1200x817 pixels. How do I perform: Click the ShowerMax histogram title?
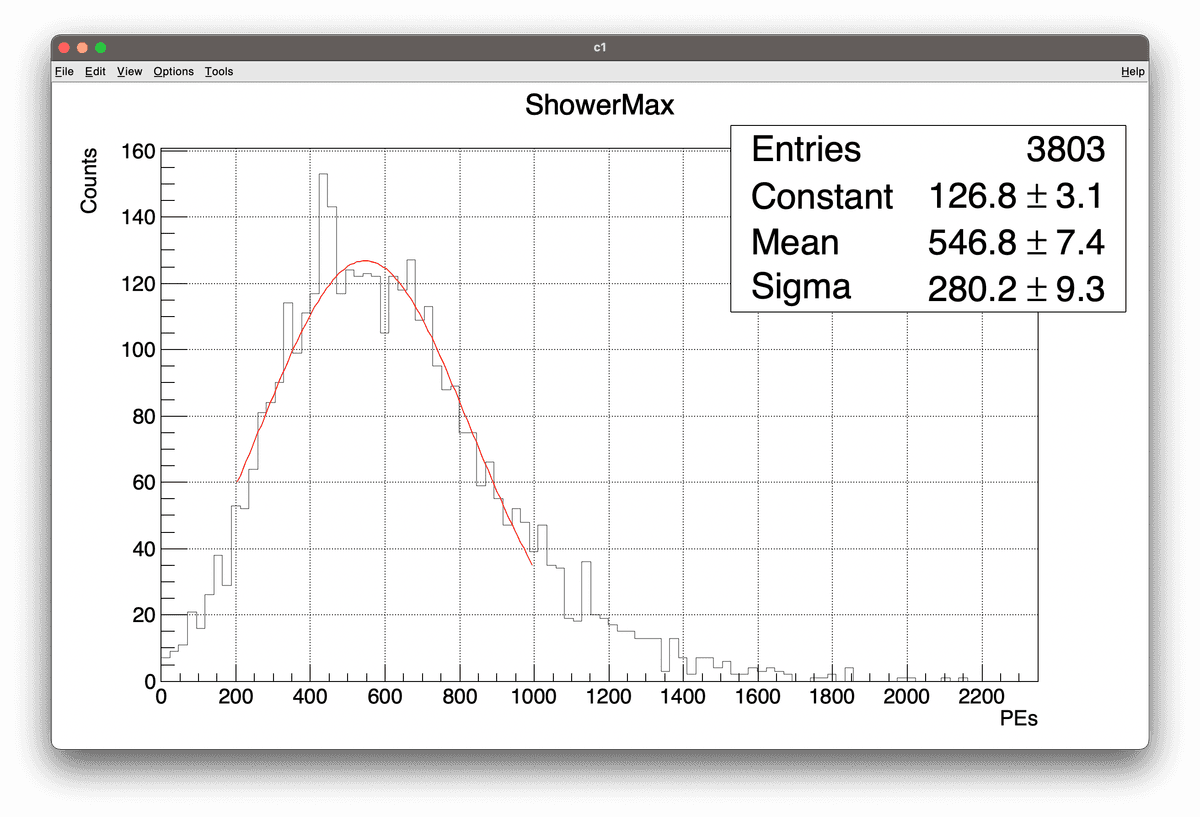tap(600, 105)
